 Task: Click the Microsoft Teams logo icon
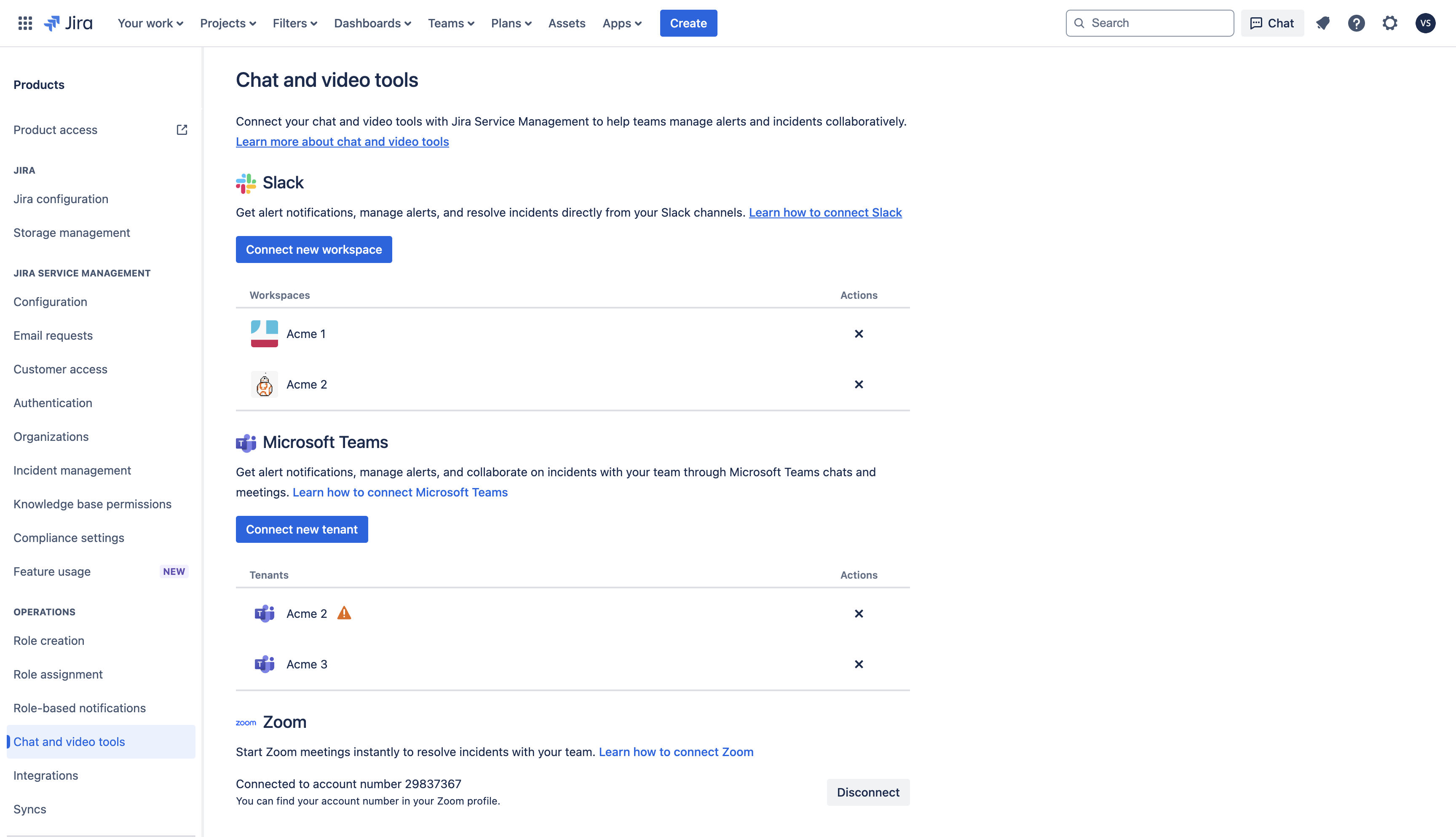(245, 442)
